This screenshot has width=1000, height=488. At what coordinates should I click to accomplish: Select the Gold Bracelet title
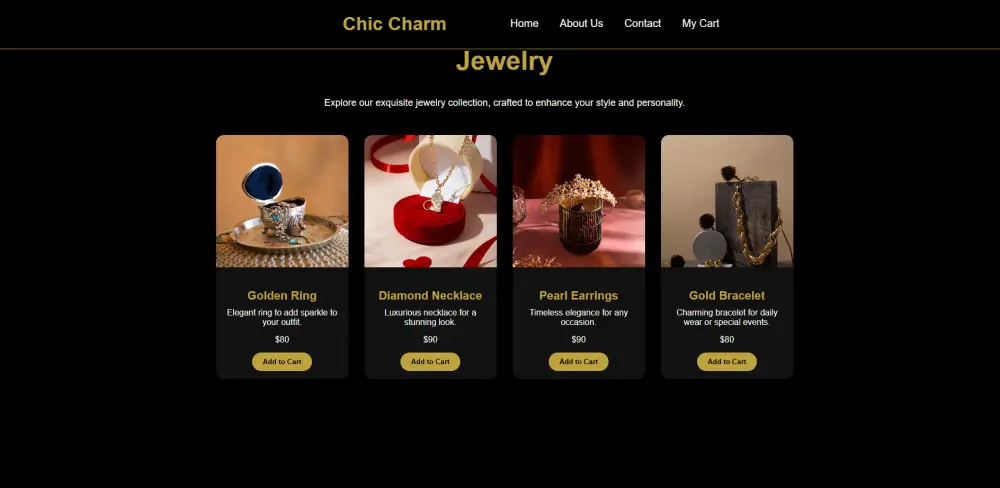[x=727, y=295]
